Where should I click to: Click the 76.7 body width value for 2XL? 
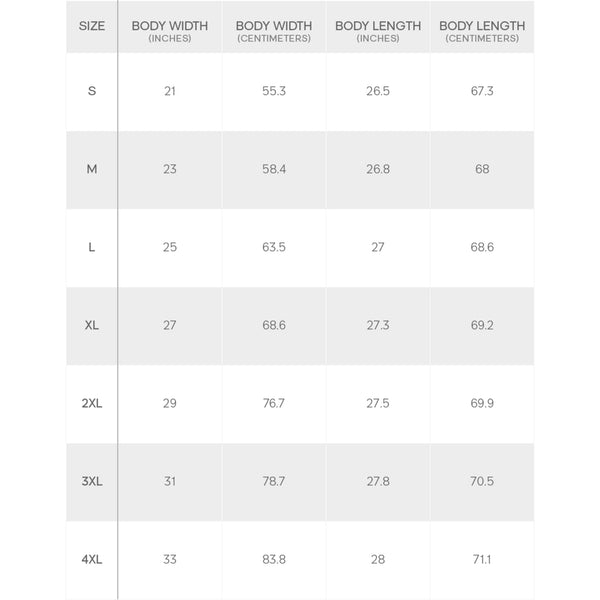pos(273,403)
